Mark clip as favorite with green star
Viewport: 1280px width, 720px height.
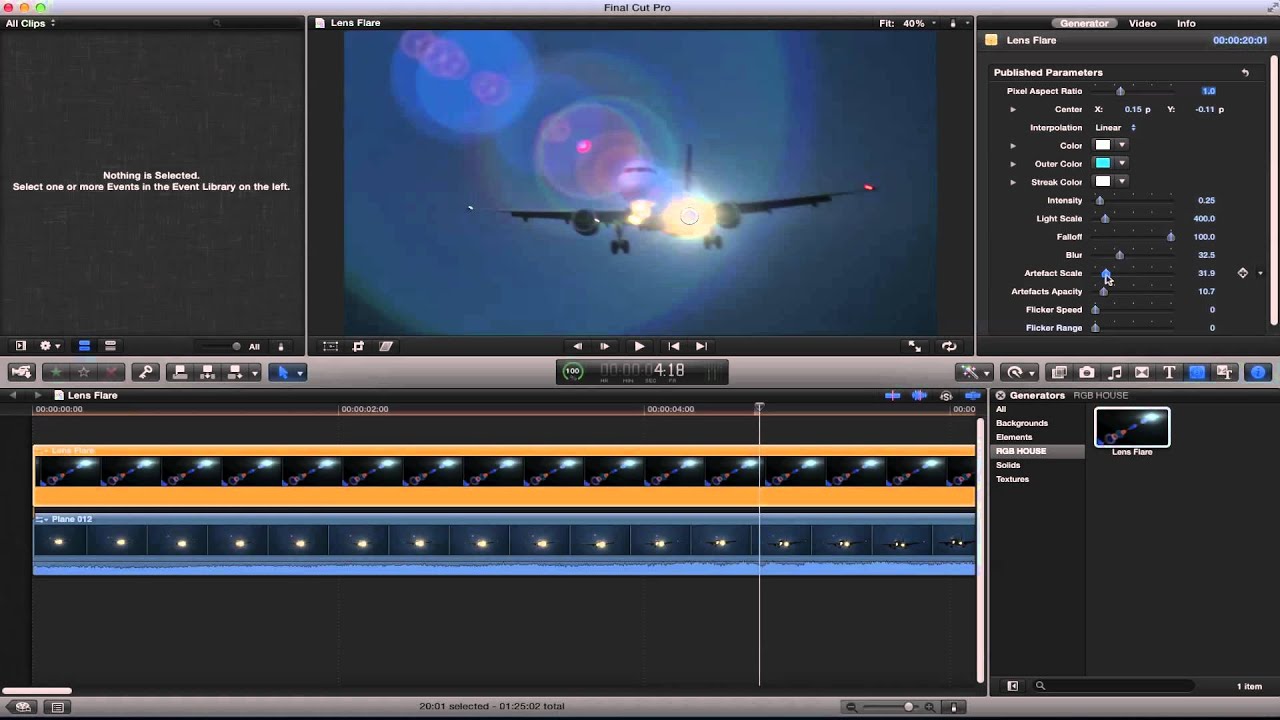(x=56, y=372)
